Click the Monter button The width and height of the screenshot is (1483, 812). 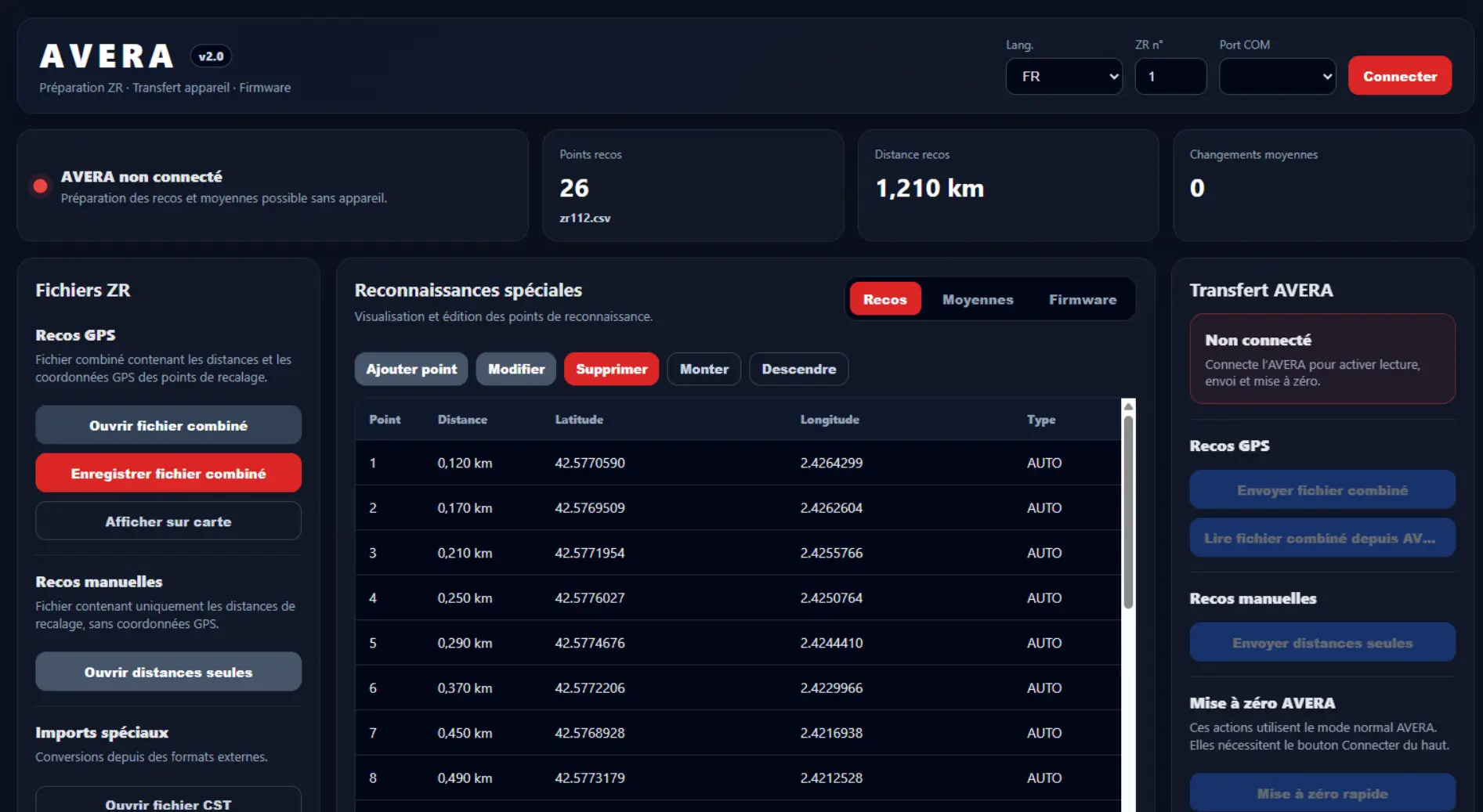704,369
